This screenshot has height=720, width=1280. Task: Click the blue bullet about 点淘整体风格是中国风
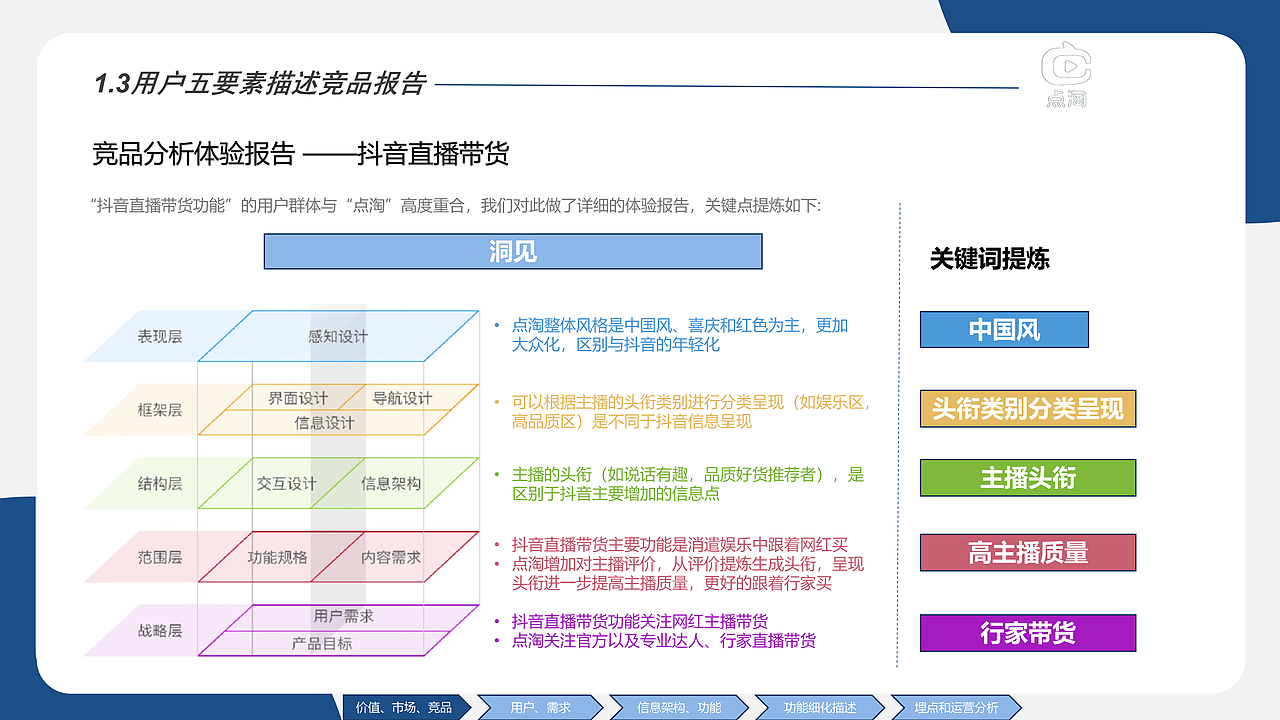point(680,335)
